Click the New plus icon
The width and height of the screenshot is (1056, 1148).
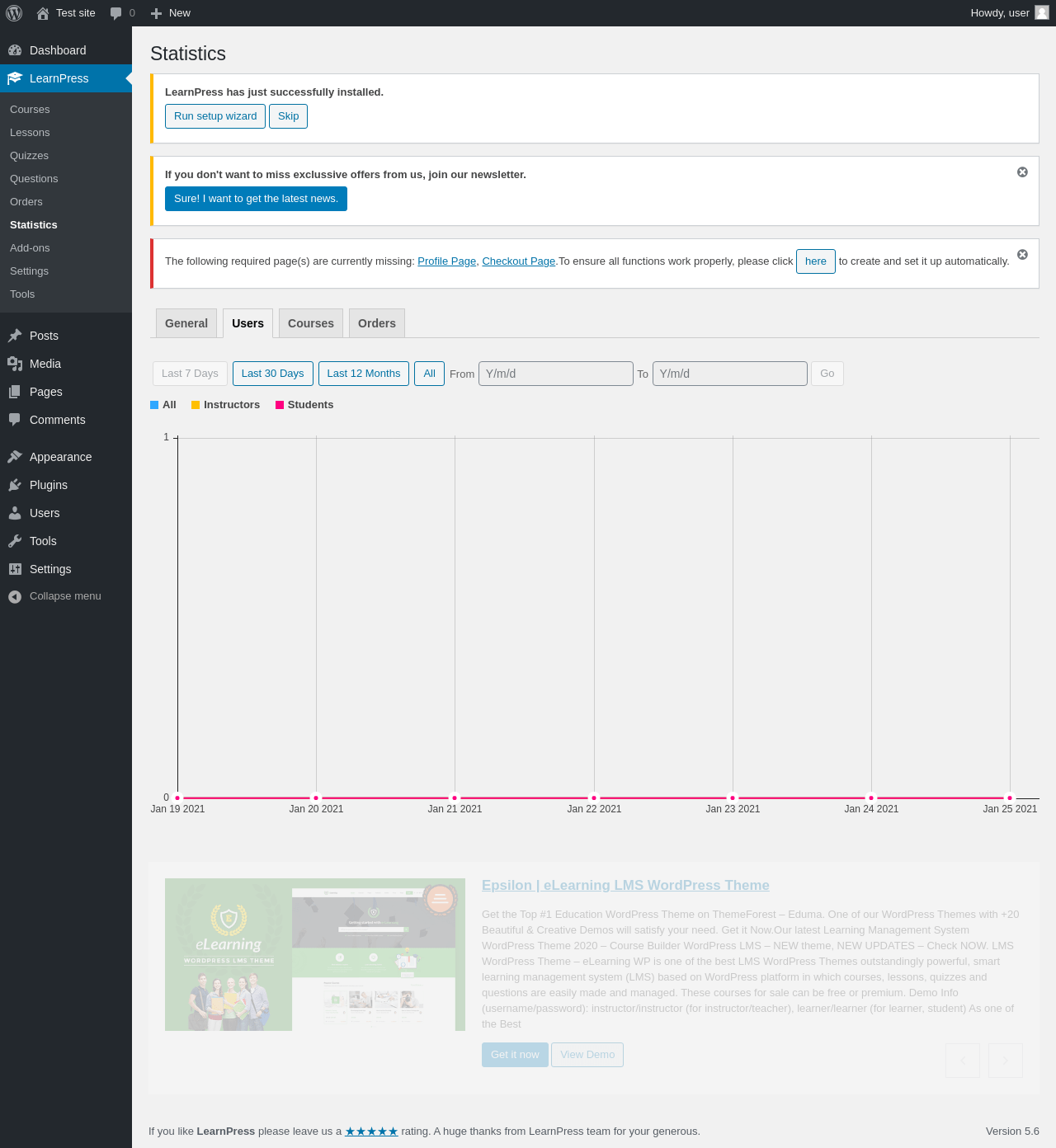pos(156,13)
